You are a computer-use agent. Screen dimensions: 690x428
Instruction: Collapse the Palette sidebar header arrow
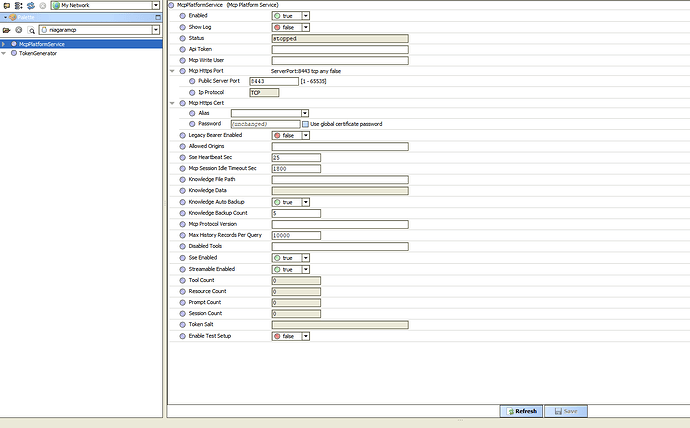click(5, 17)
